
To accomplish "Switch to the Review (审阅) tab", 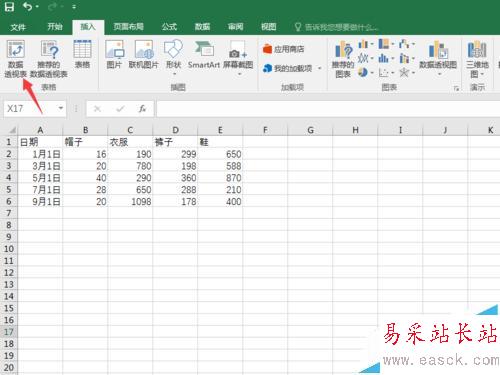I will pos(235,27).
